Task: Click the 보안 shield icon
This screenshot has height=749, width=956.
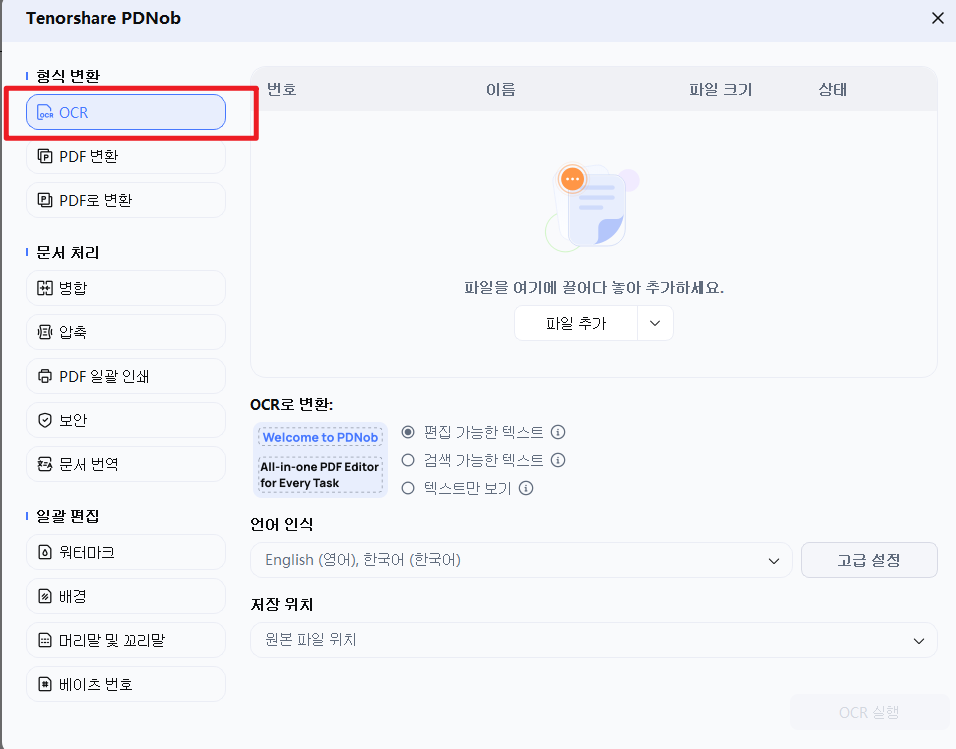Action: click(45, 420)
